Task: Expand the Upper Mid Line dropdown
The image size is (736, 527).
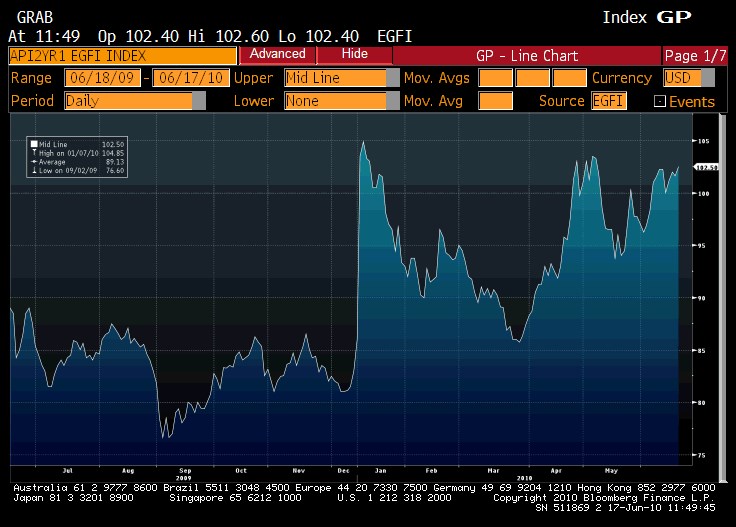Action: coord(393,78)
